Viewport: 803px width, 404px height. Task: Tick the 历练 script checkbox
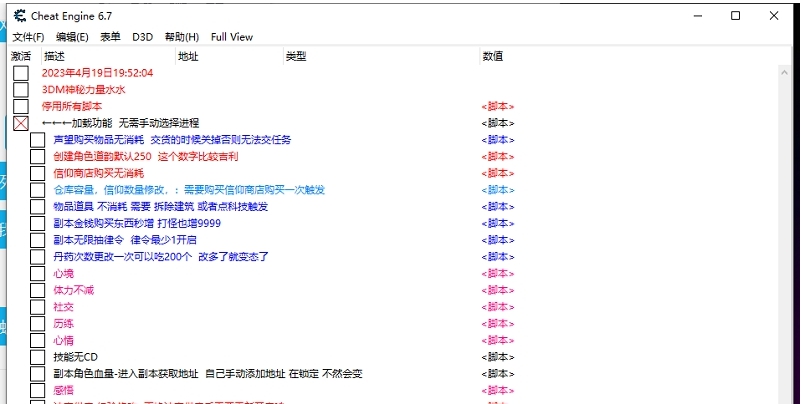37,324
